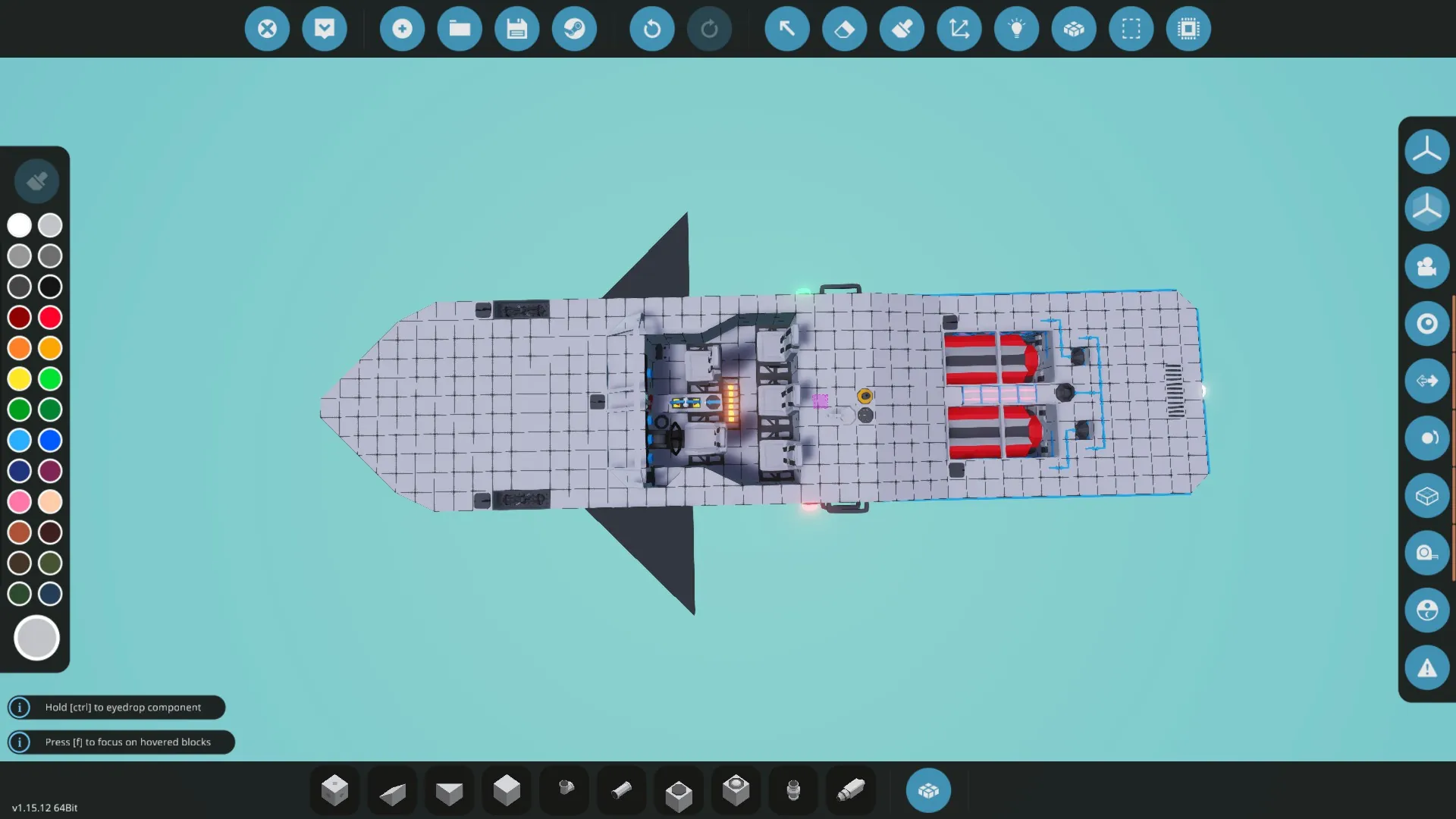The height and width of the screenshot is (819, 1456).
Task: Open the microcontroller chip icon
Action: (1188, 29)
